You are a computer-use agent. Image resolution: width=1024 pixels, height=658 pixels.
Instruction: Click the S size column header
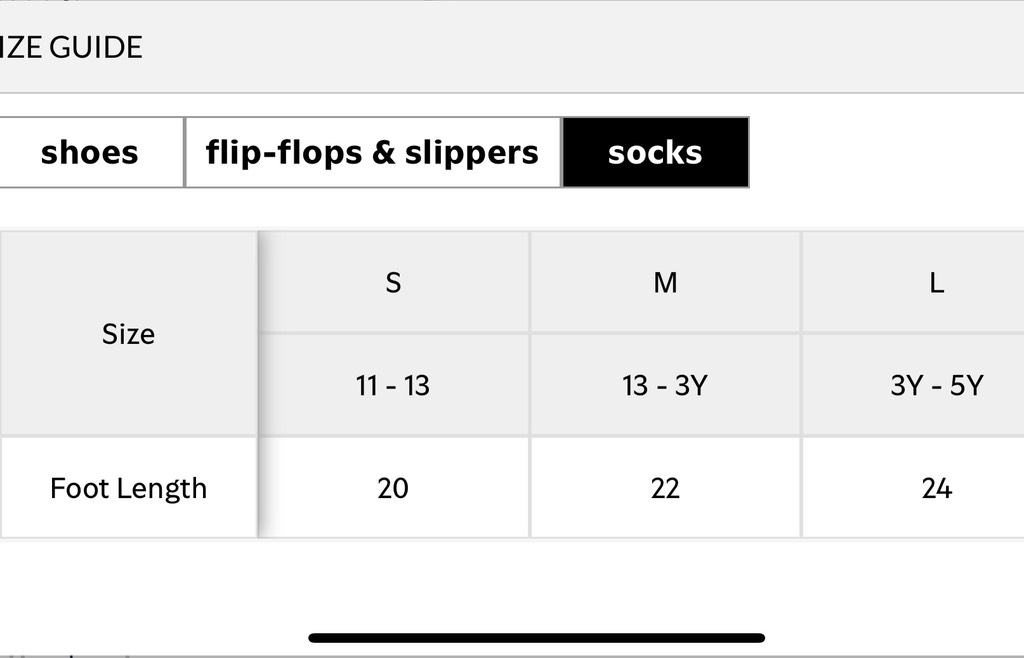click(x=393, y=283)
